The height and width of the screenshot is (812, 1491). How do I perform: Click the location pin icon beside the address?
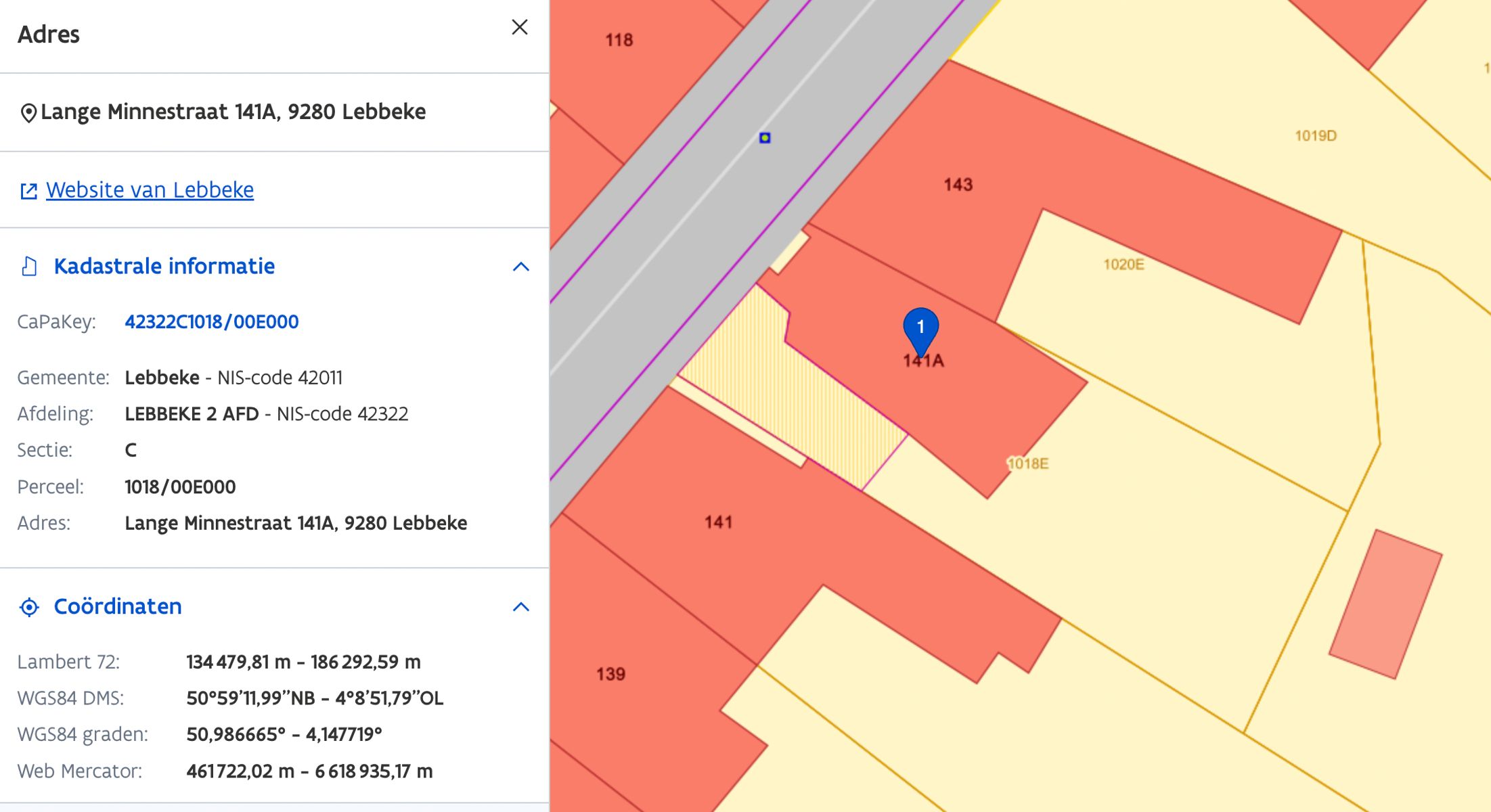(28, 113)
